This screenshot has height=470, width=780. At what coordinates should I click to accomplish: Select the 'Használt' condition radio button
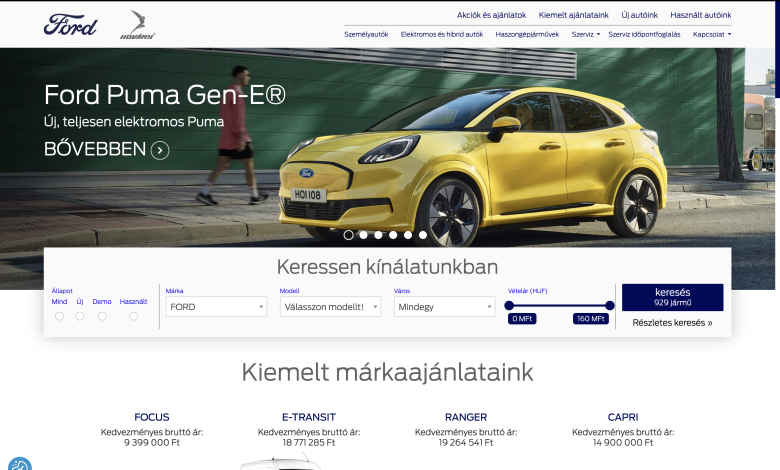(x=133, y=316)
